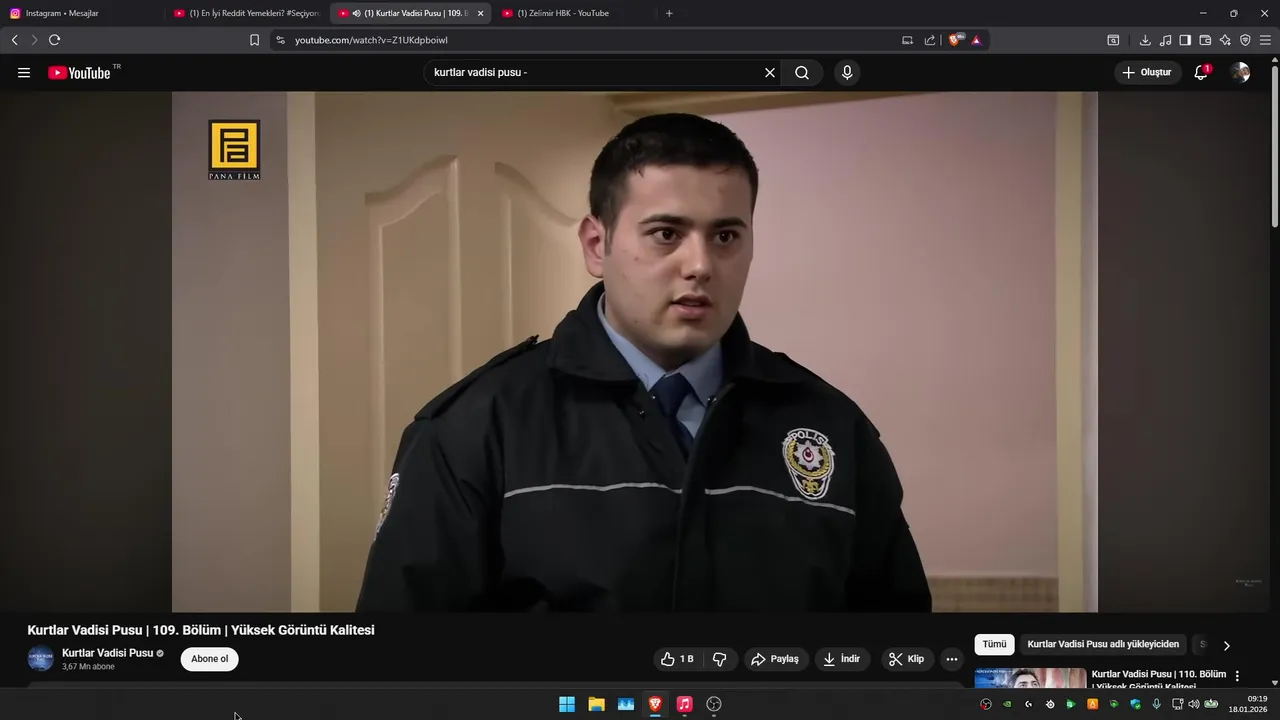This screenshot has height=720, width=1280.
Task: Open the tab search icon in toolbar
Action: [1113, 40]
